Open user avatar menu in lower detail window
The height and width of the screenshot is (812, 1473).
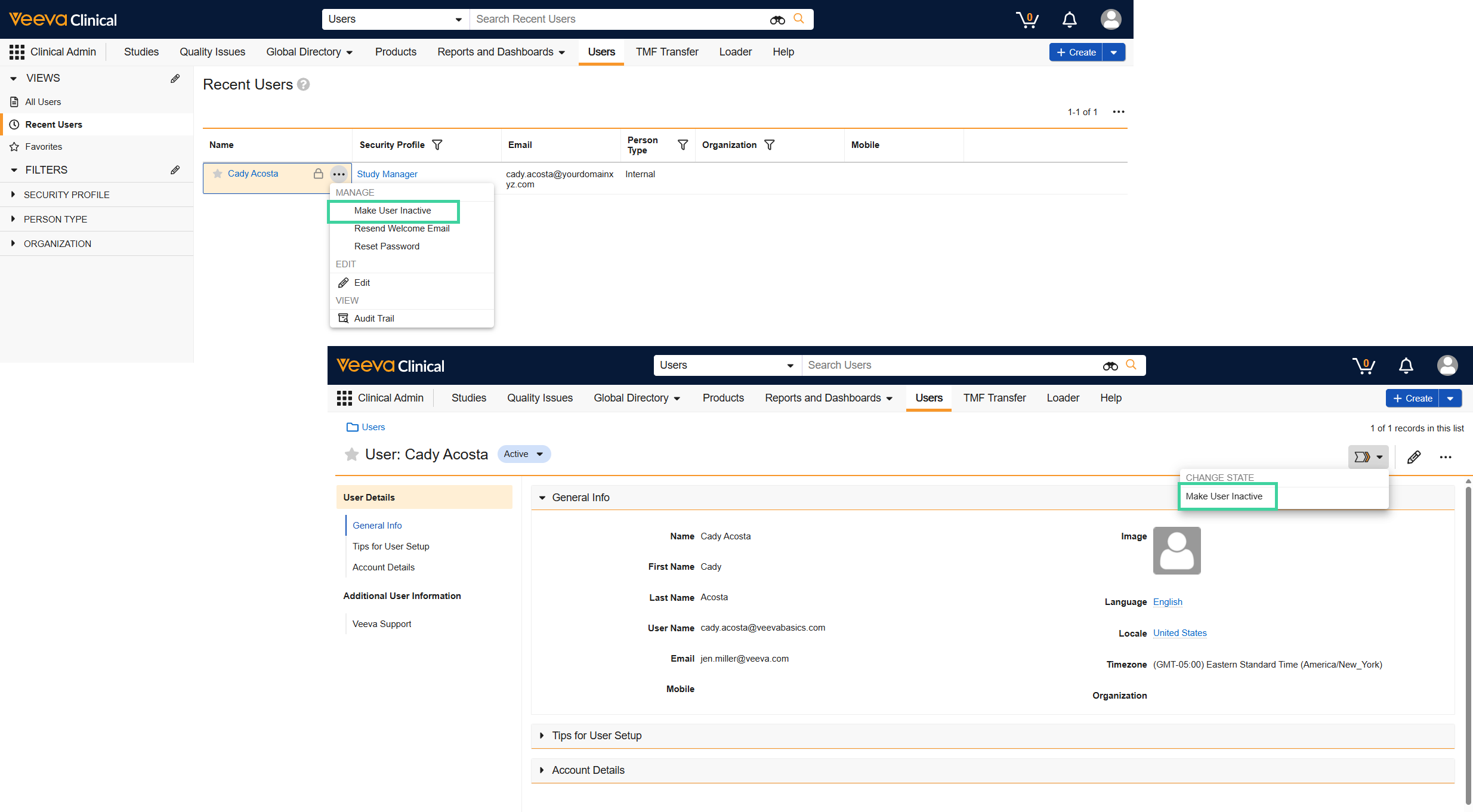[1447, 365]
